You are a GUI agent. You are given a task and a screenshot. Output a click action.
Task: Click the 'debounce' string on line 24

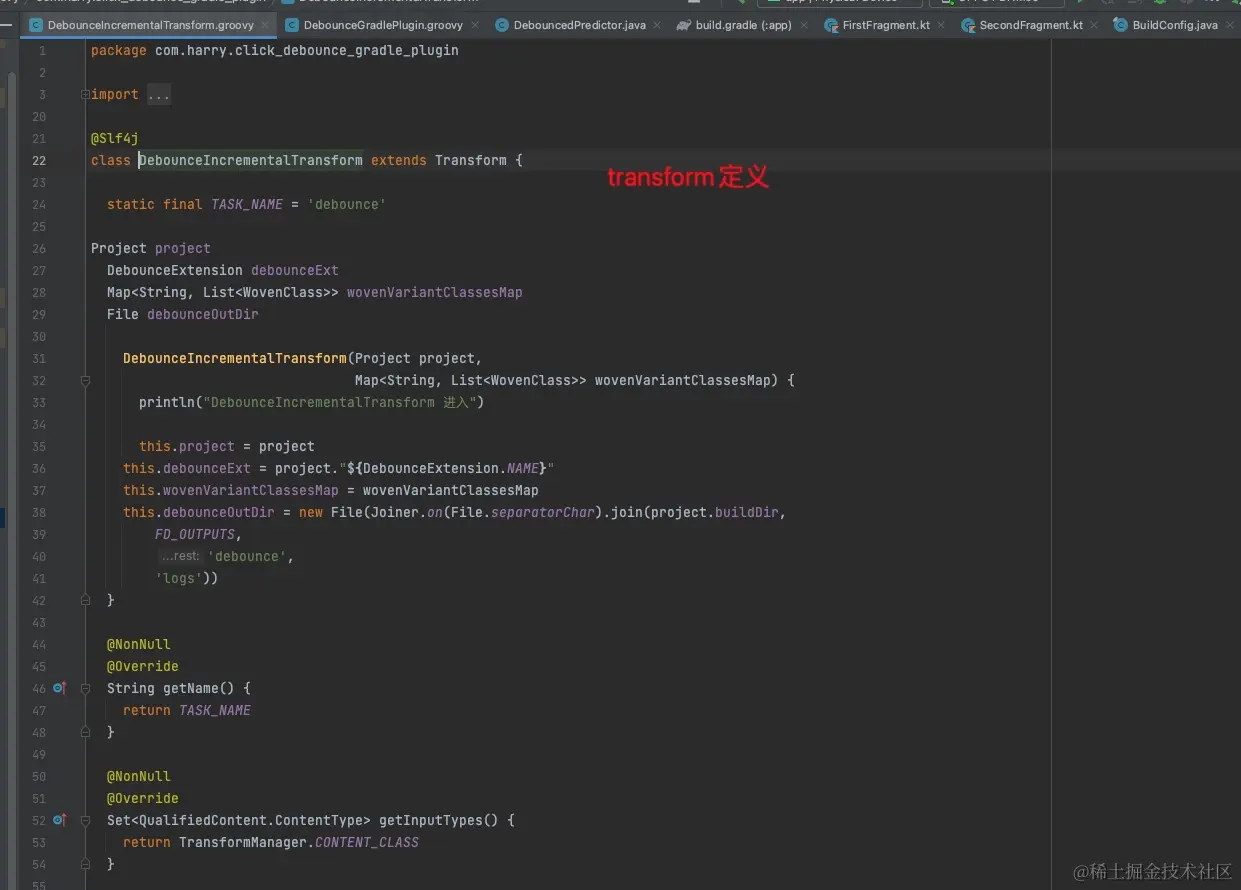tap(347, 204)
